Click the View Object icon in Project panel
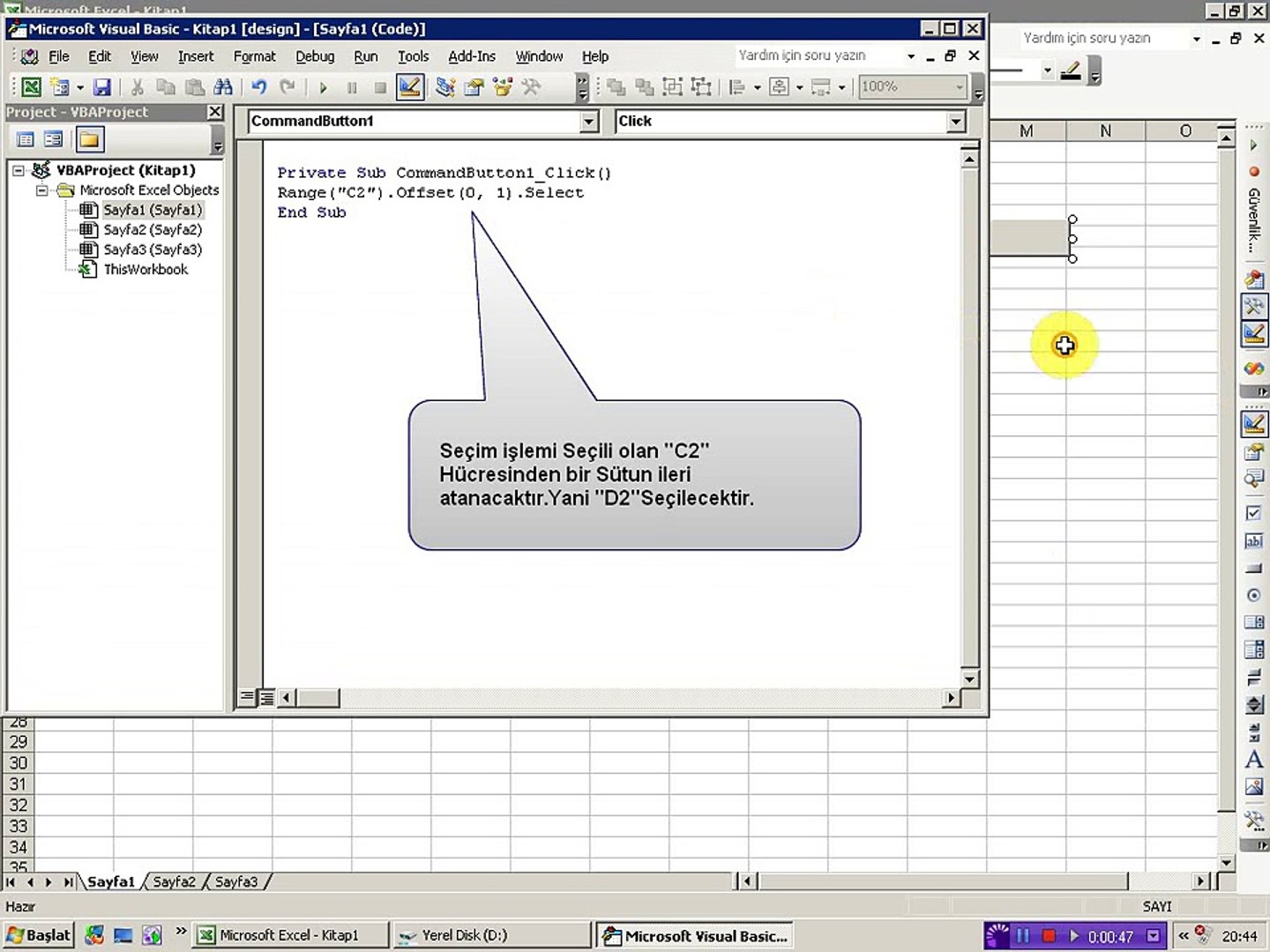1270x952 pixels. point(54,139)
